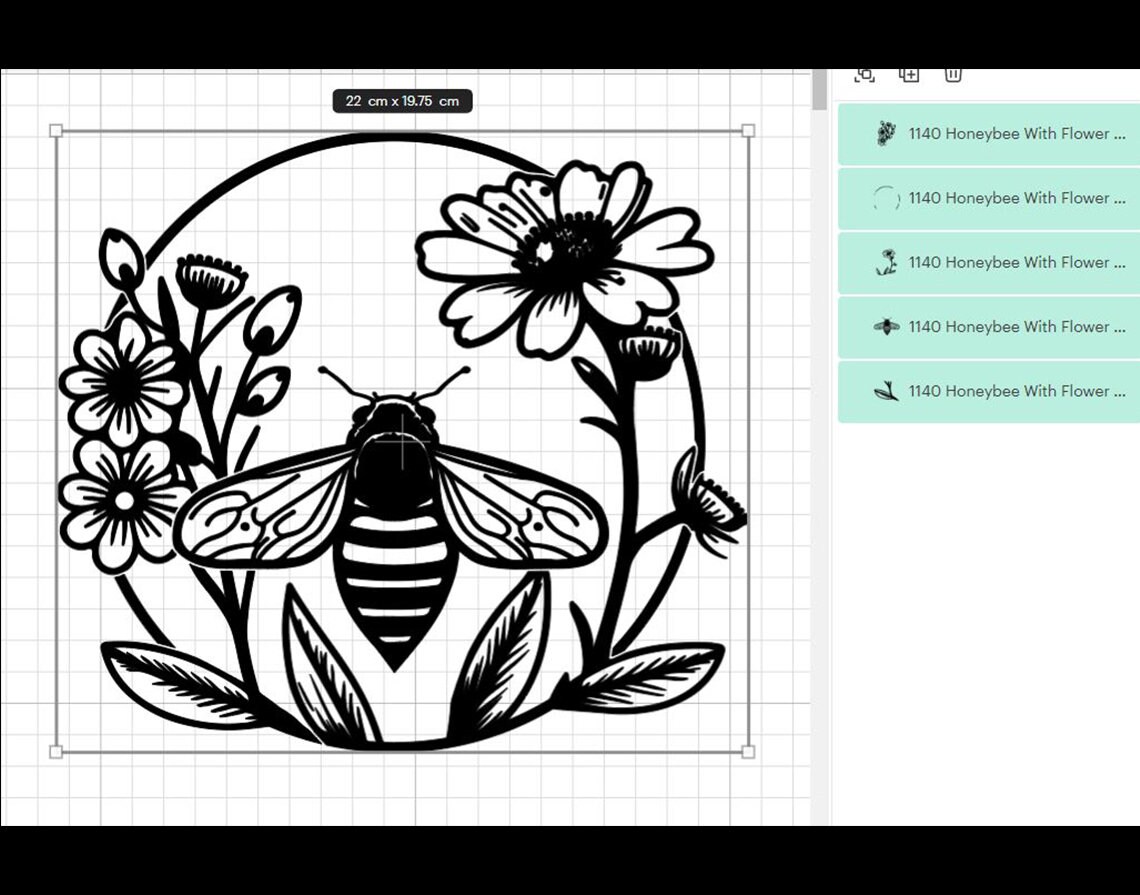
Task: Click the select-all icon in the top toolbar
Action: [x=864, y=74]
